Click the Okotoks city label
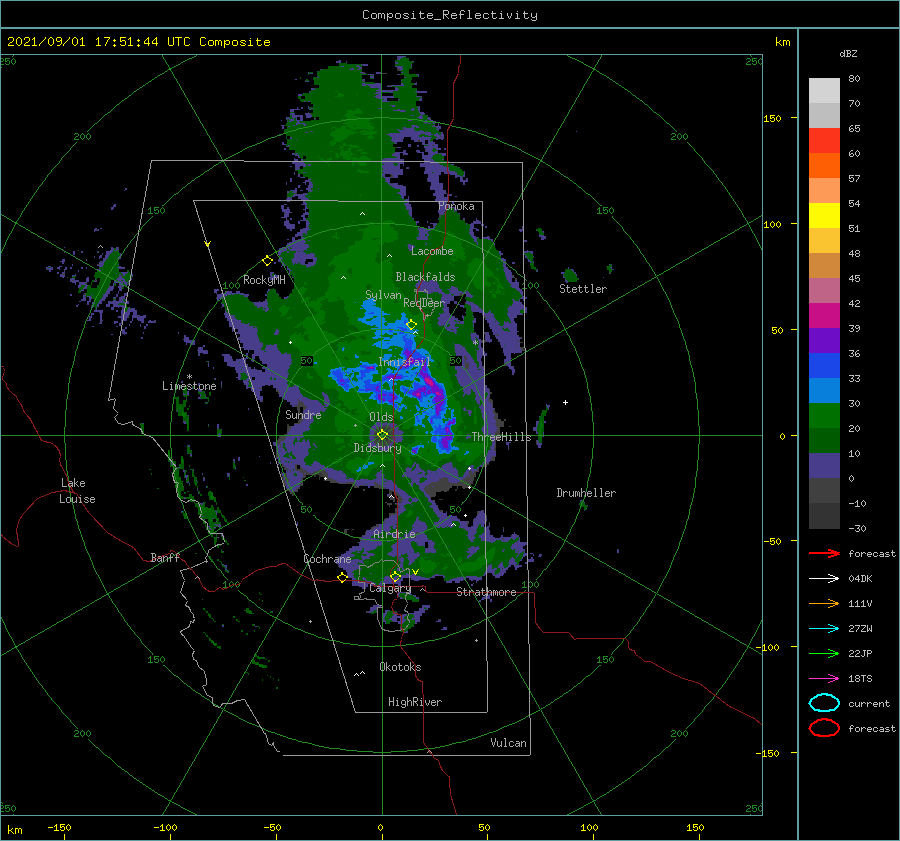 400,667
